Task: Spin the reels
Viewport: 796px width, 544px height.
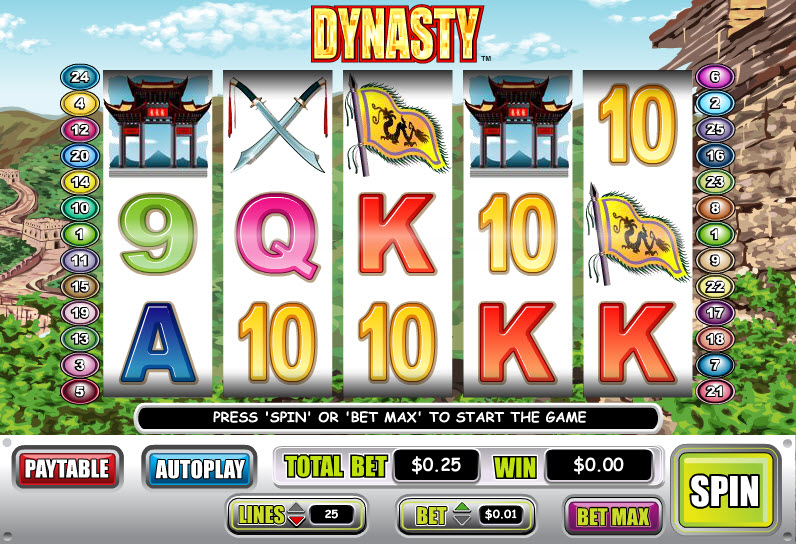Action: pyautogui.click(x=724, y=490)
